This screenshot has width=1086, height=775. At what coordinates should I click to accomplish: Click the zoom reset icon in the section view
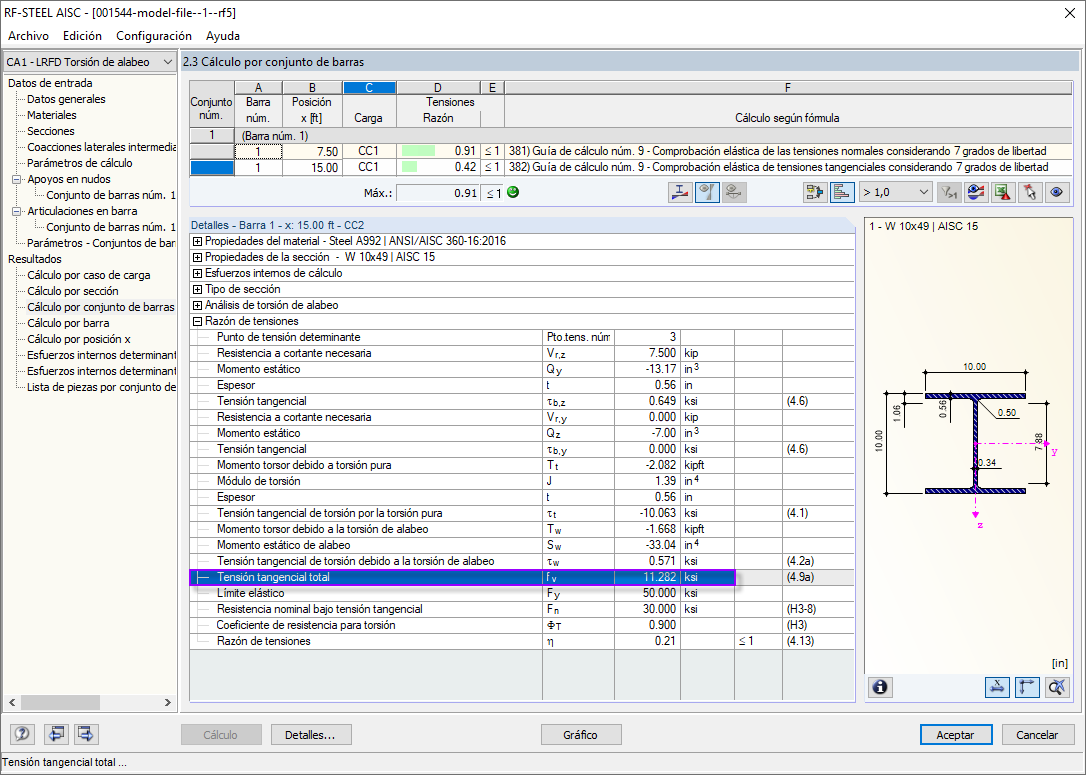tap(1056, 687)
